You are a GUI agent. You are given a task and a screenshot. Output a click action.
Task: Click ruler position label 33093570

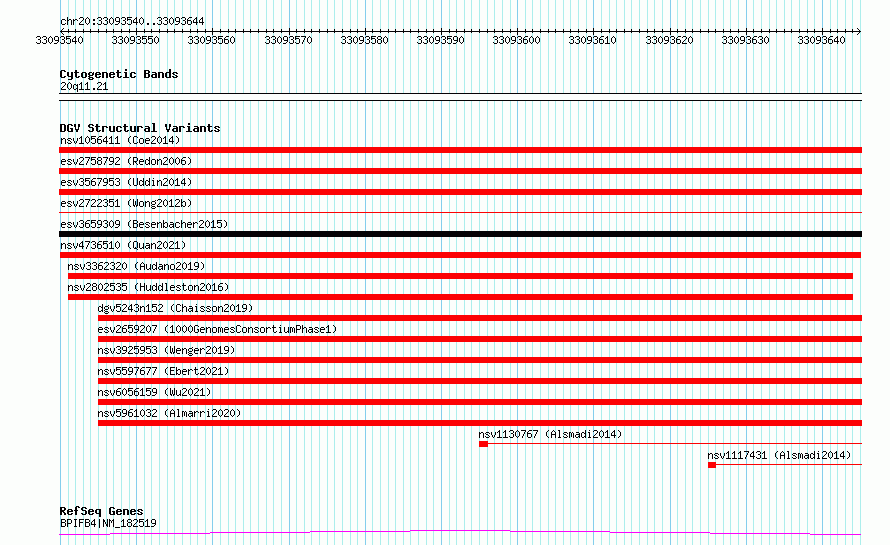288,40
